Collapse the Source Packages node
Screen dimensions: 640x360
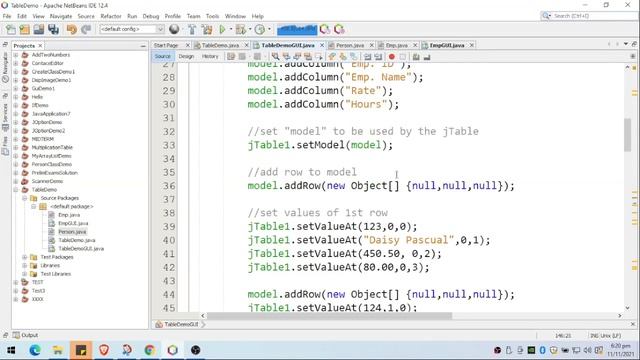point(25,198)
